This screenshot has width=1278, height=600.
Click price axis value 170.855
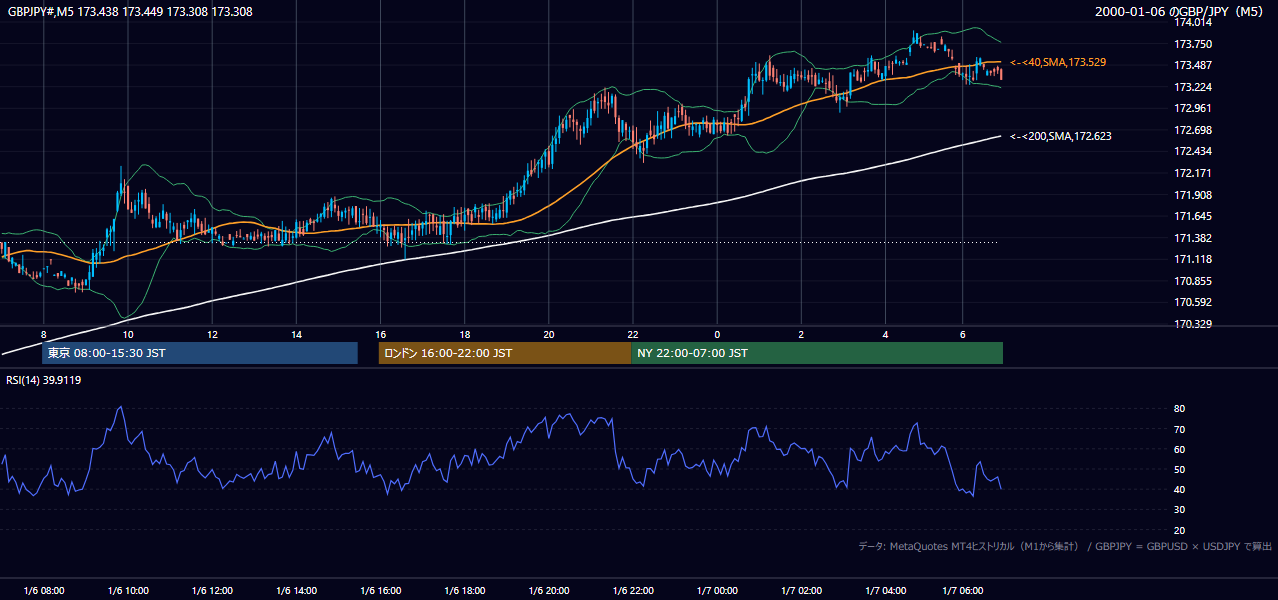1192,281
